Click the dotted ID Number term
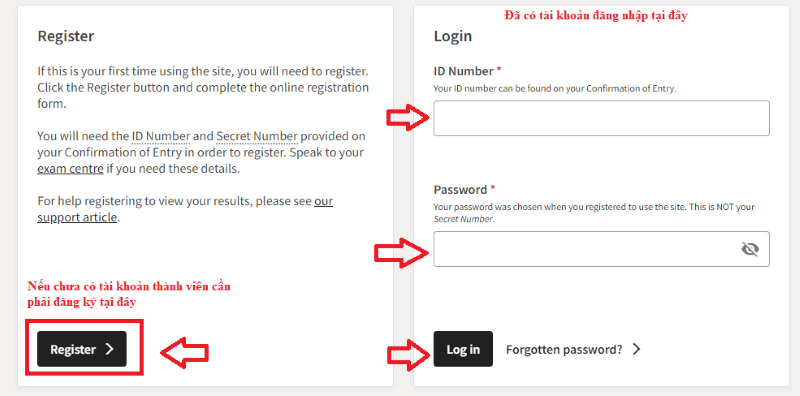Viewport: 800px width, 396px height. [161, 137]
